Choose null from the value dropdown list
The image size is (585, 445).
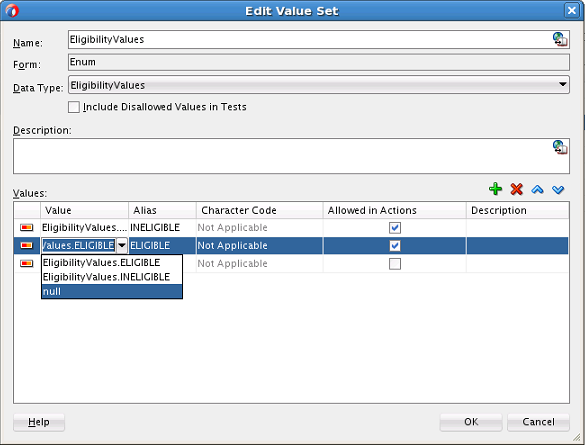coord(112,291)
